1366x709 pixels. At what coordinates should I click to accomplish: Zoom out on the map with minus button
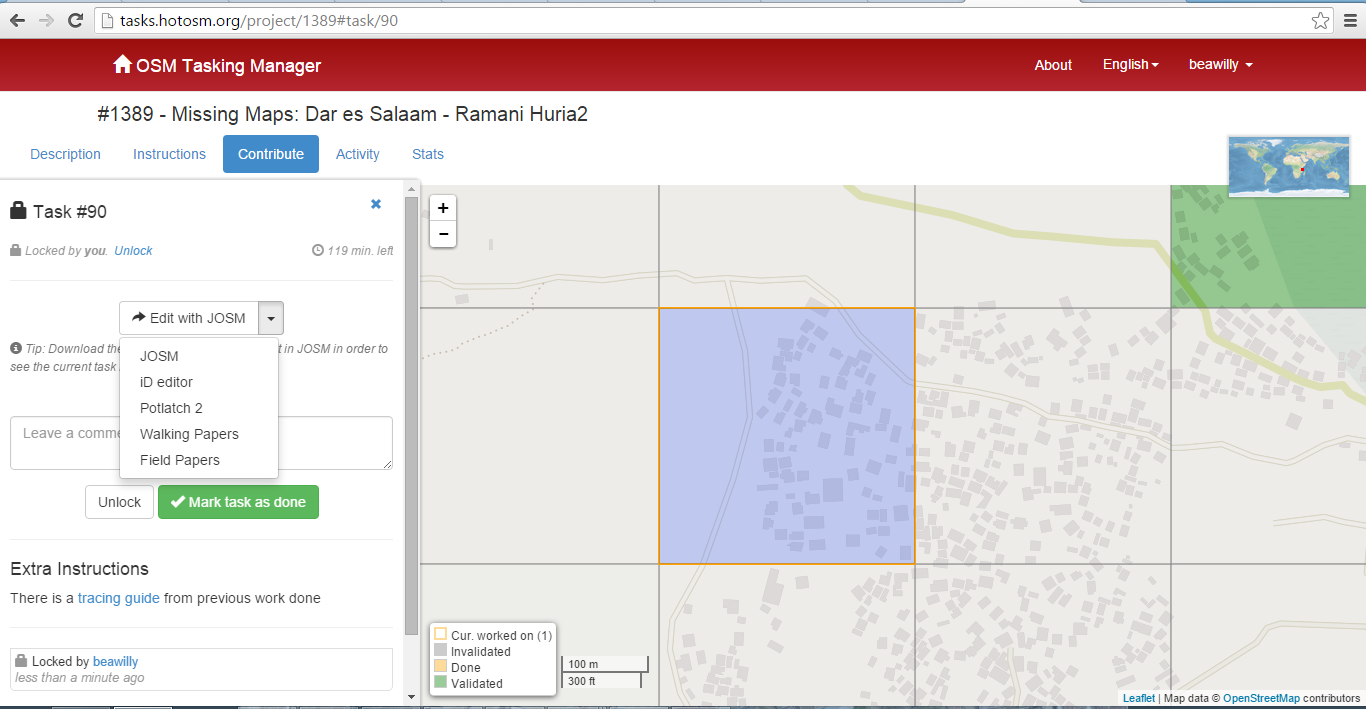(x=443, y=234)
